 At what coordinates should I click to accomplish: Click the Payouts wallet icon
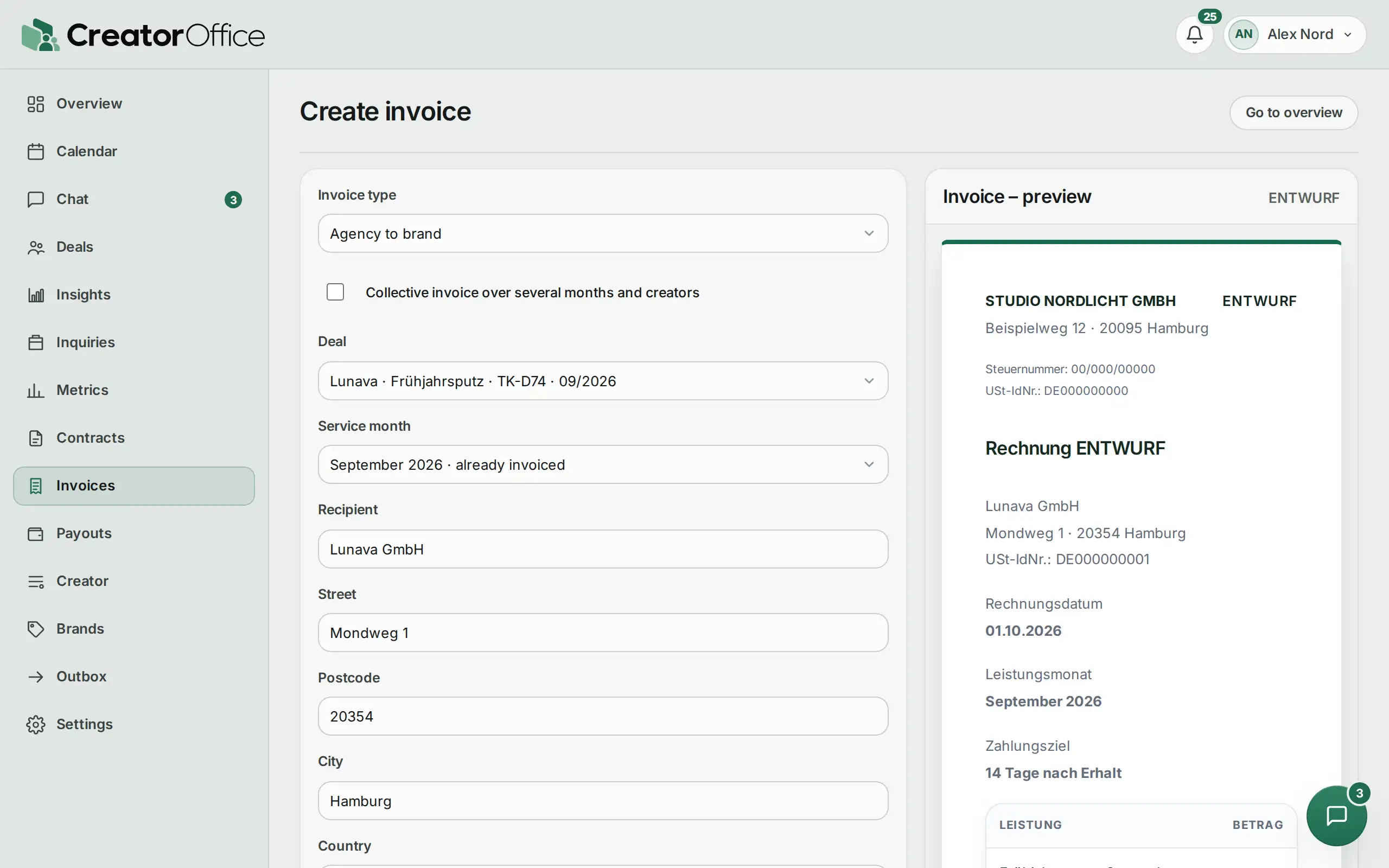tap(36, 533)
